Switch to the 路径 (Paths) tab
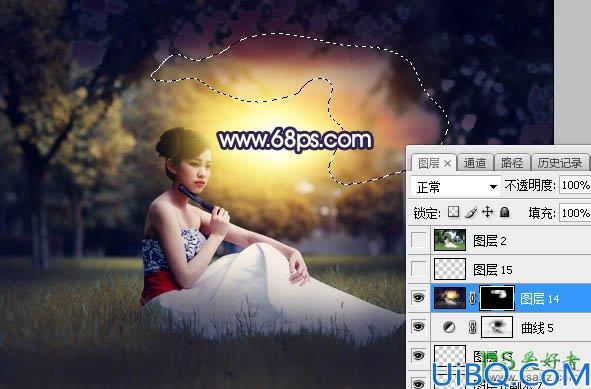 [512, 163]
